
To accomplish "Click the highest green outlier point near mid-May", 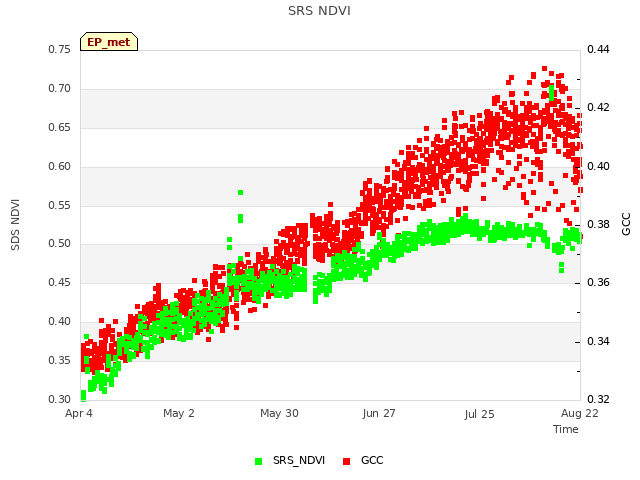I will pyautogui.click(x=240, y=192).
